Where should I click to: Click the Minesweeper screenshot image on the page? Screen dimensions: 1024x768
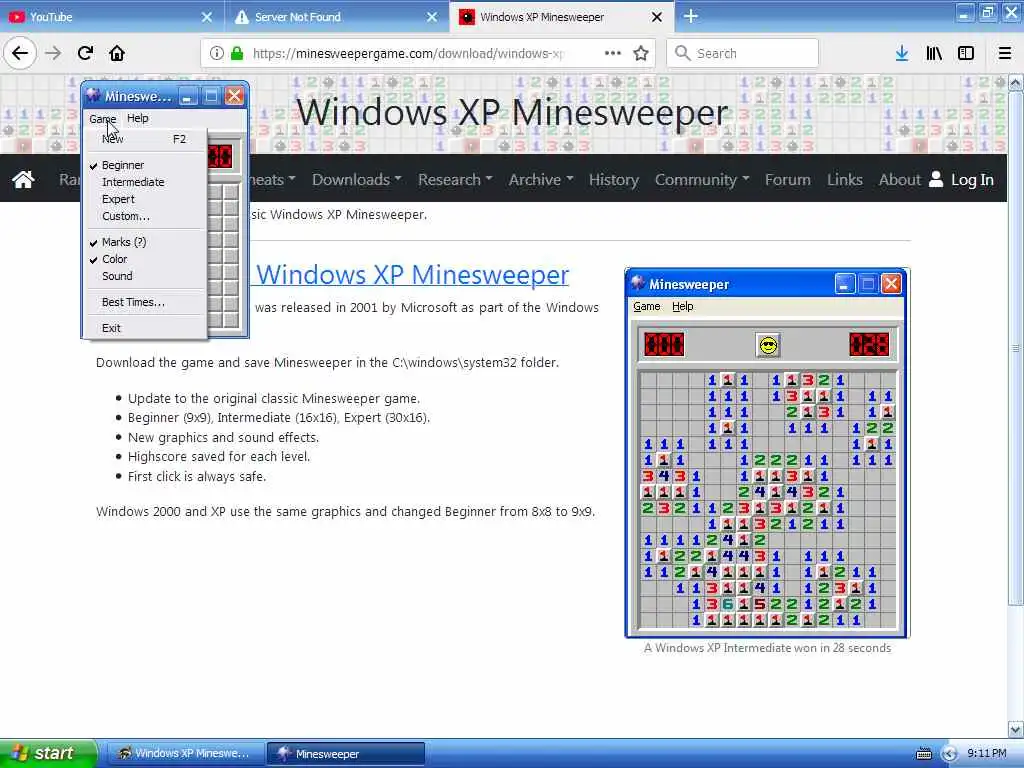[x=767, y=453]
